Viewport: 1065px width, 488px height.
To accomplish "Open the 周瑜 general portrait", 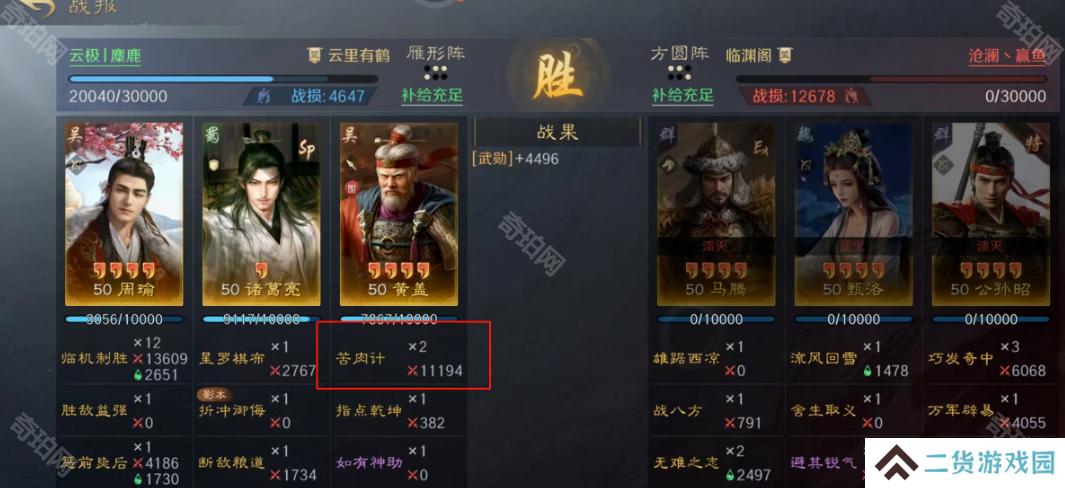I will 124,214.
